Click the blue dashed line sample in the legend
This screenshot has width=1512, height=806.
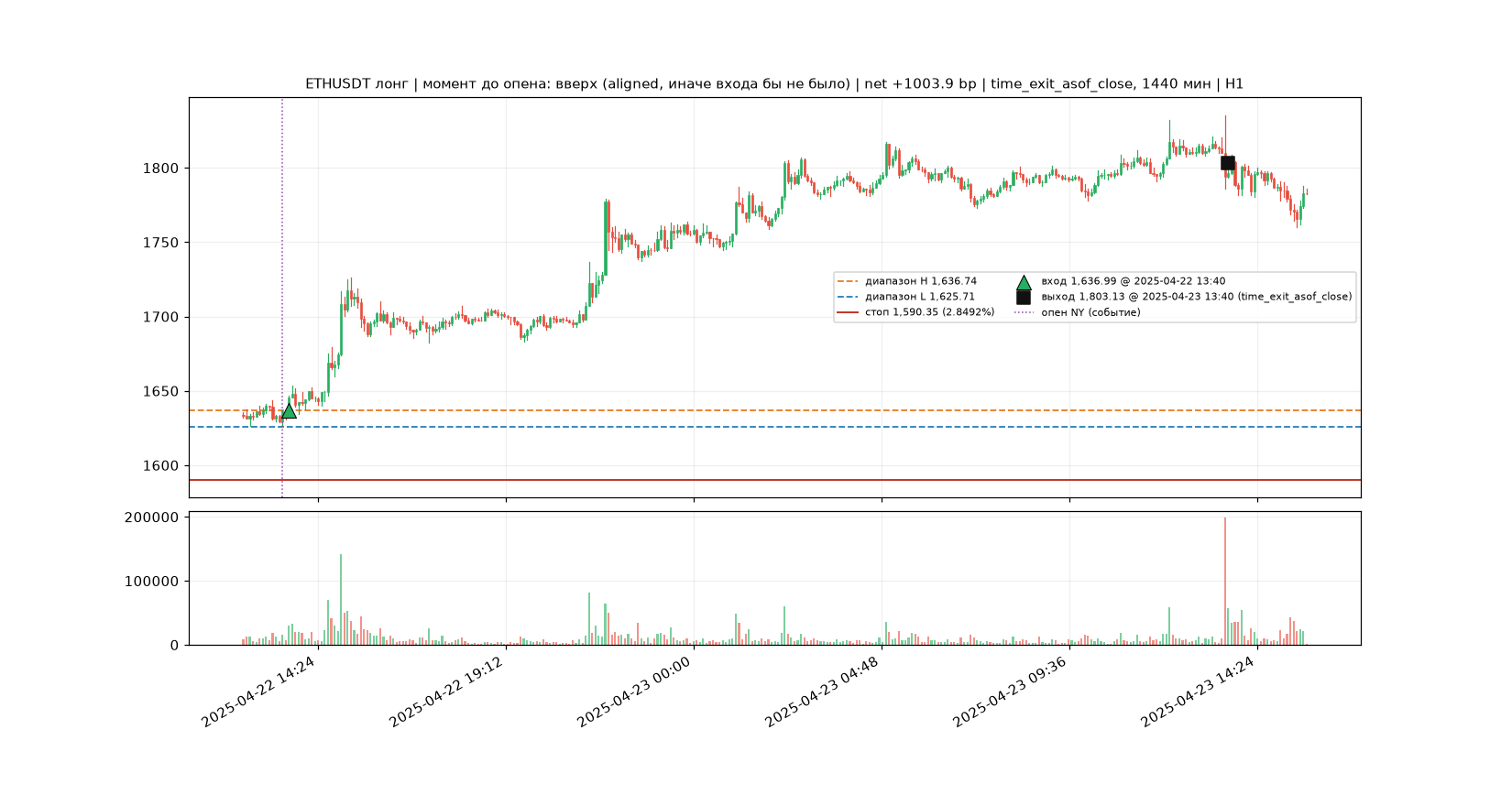848,297
